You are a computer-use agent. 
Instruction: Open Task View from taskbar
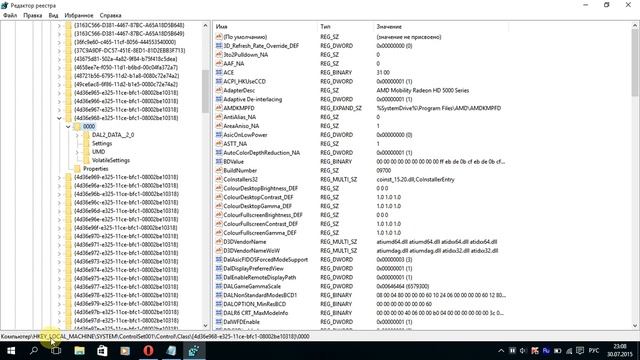point(56,351)
